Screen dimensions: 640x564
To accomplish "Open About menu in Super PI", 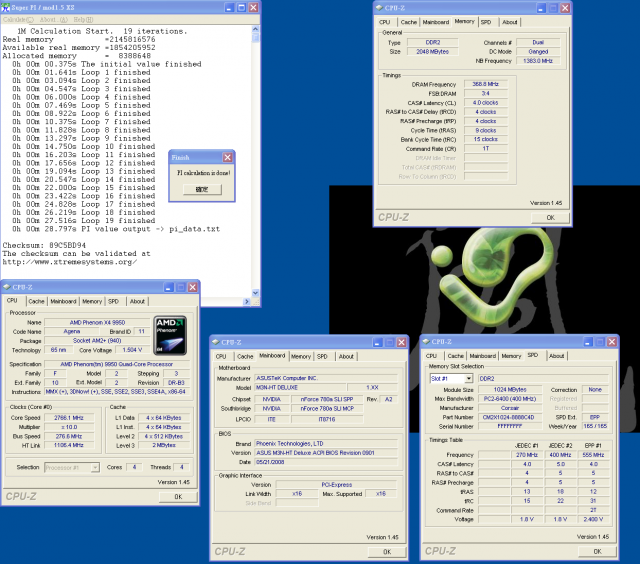I will pyautogui.click(x=53, y=19).
